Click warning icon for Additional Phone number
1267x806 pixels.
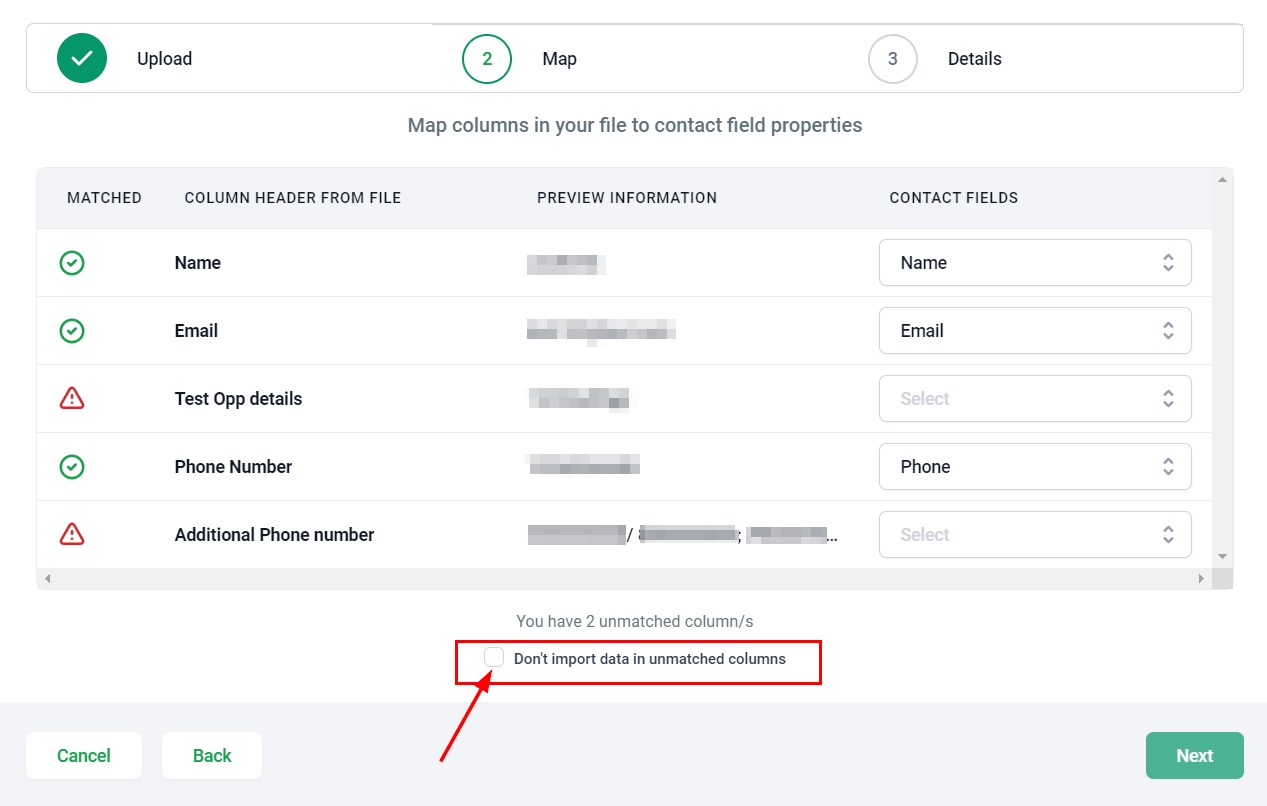click(x=72, y=535)
